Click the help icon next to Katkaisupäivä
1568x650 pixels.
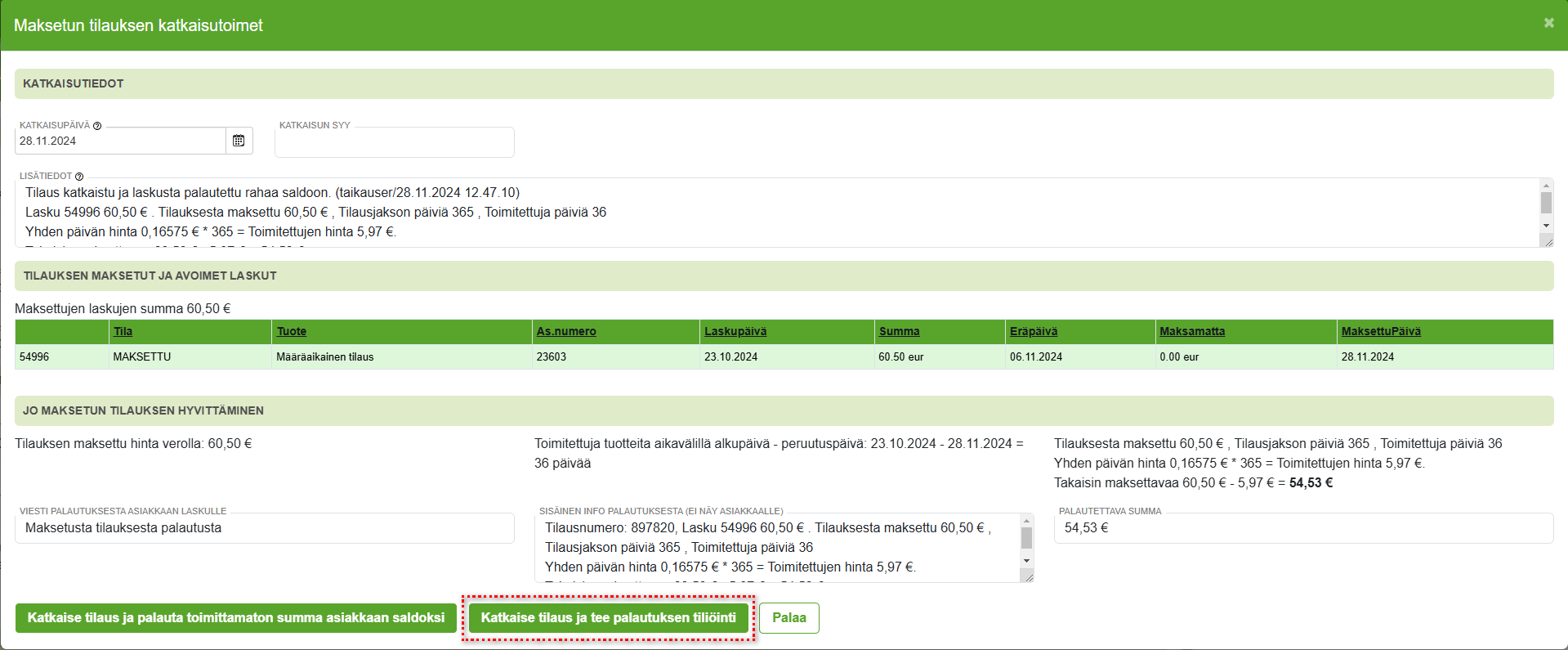point(97,126)
